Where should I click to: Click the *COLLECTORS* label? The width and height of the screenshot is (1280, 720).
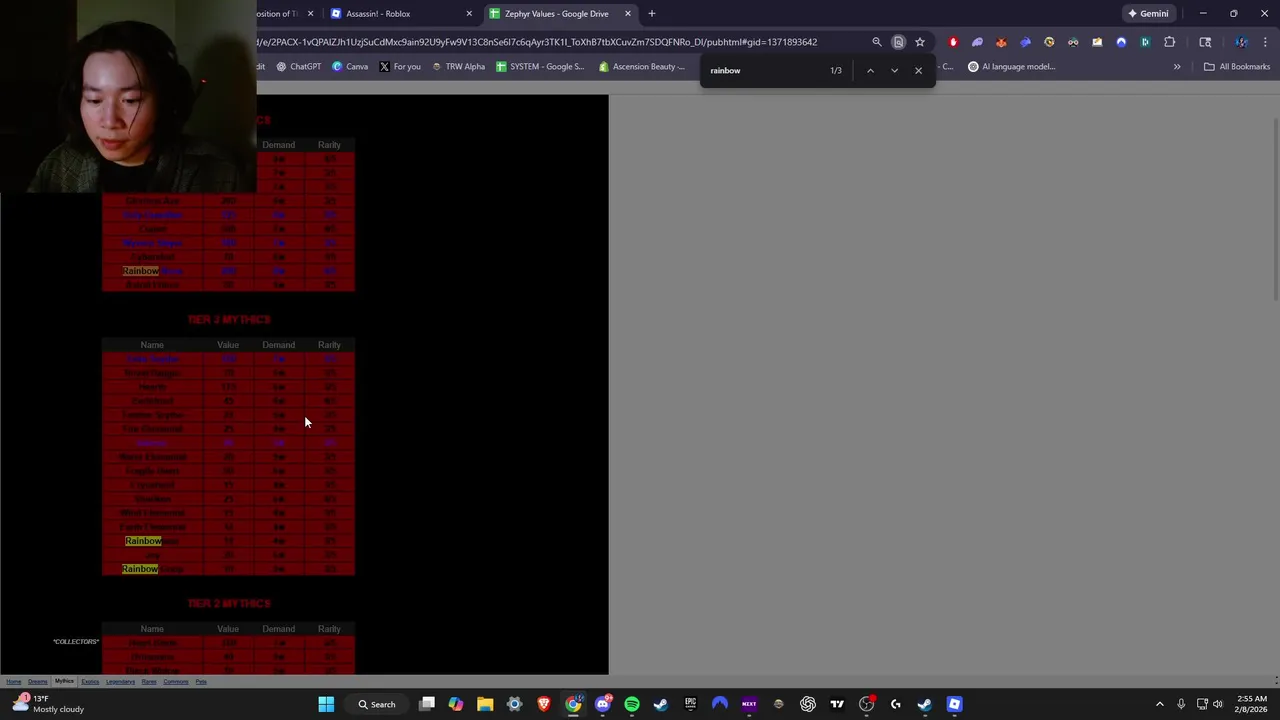[76, 642]
